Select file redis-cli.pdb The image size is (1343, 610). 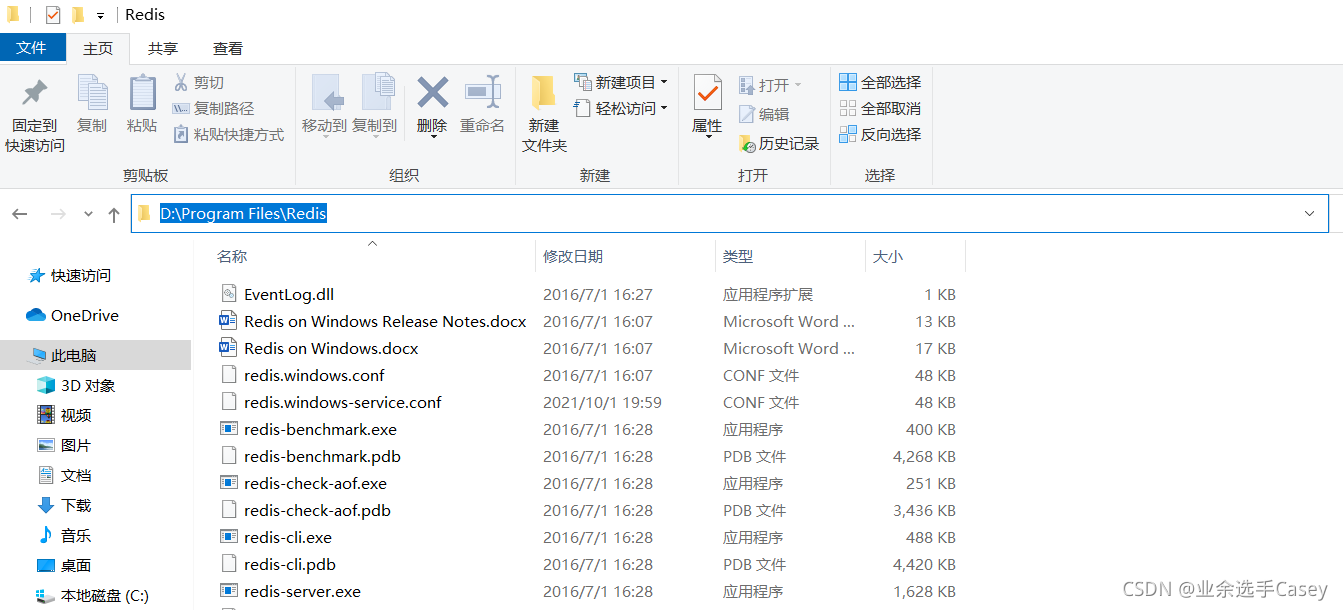tap(290, 564)
